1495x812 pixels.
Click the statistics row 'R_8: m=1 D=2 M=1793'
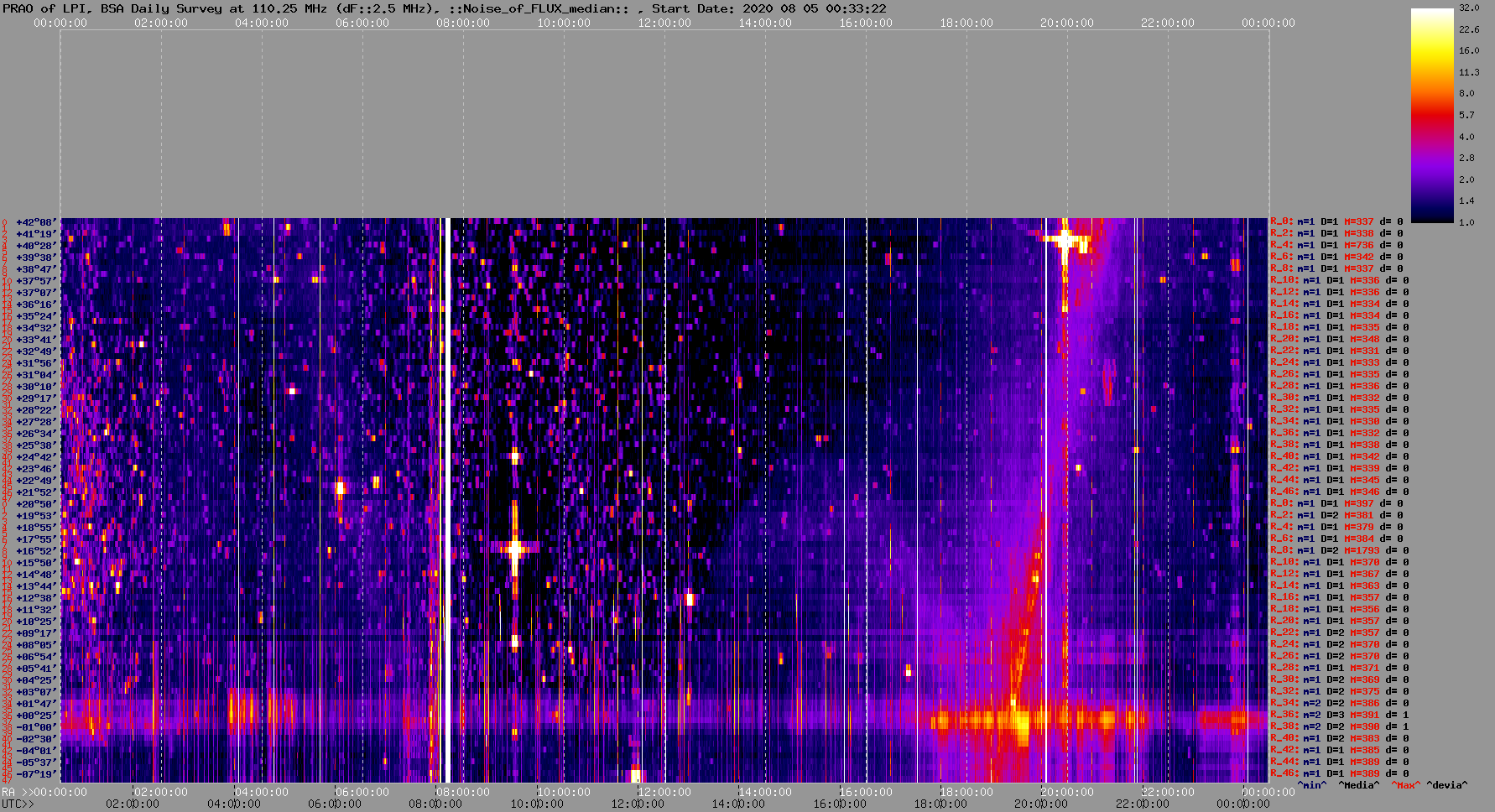[x=1339, y=551]
